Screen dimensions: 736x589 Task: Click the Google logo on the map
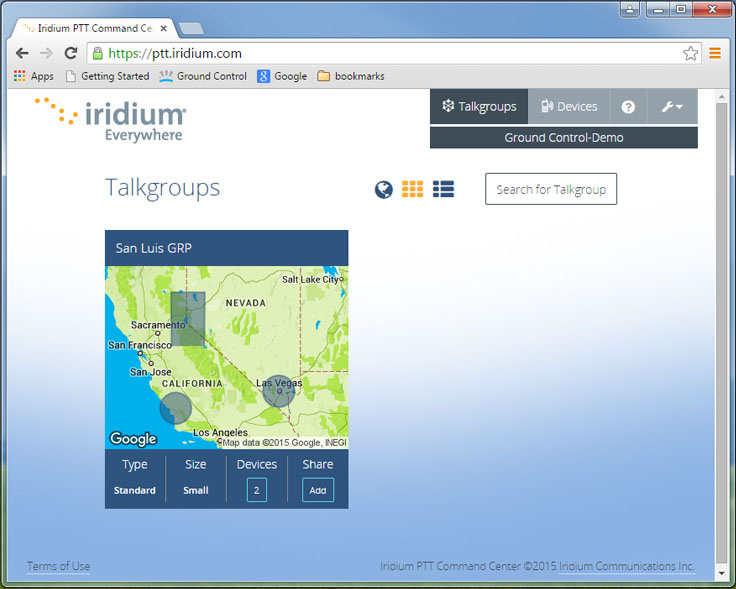point(133,438)
